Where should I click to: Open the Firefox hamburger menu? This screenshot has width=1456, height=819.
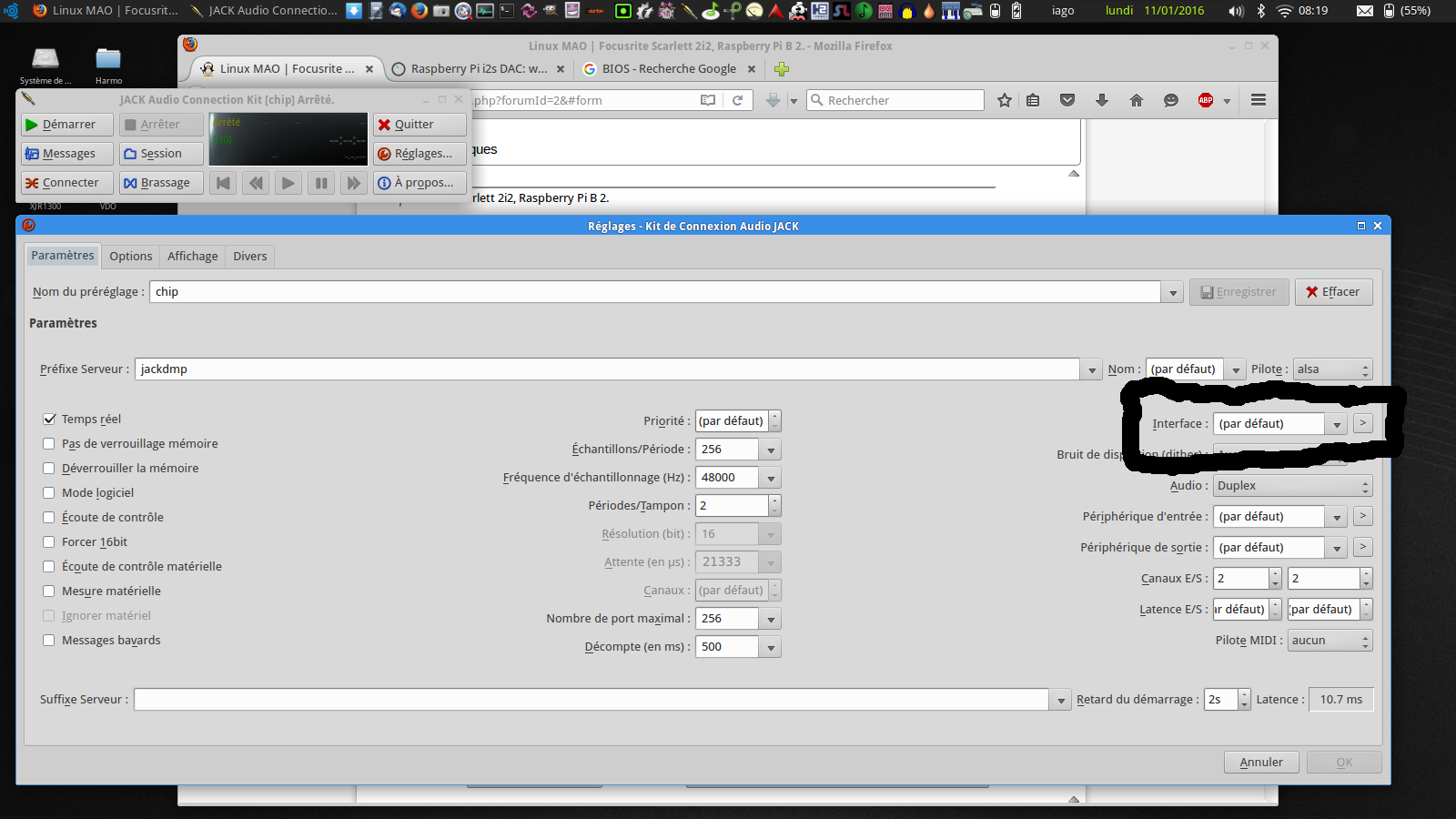click(1259, 100)
